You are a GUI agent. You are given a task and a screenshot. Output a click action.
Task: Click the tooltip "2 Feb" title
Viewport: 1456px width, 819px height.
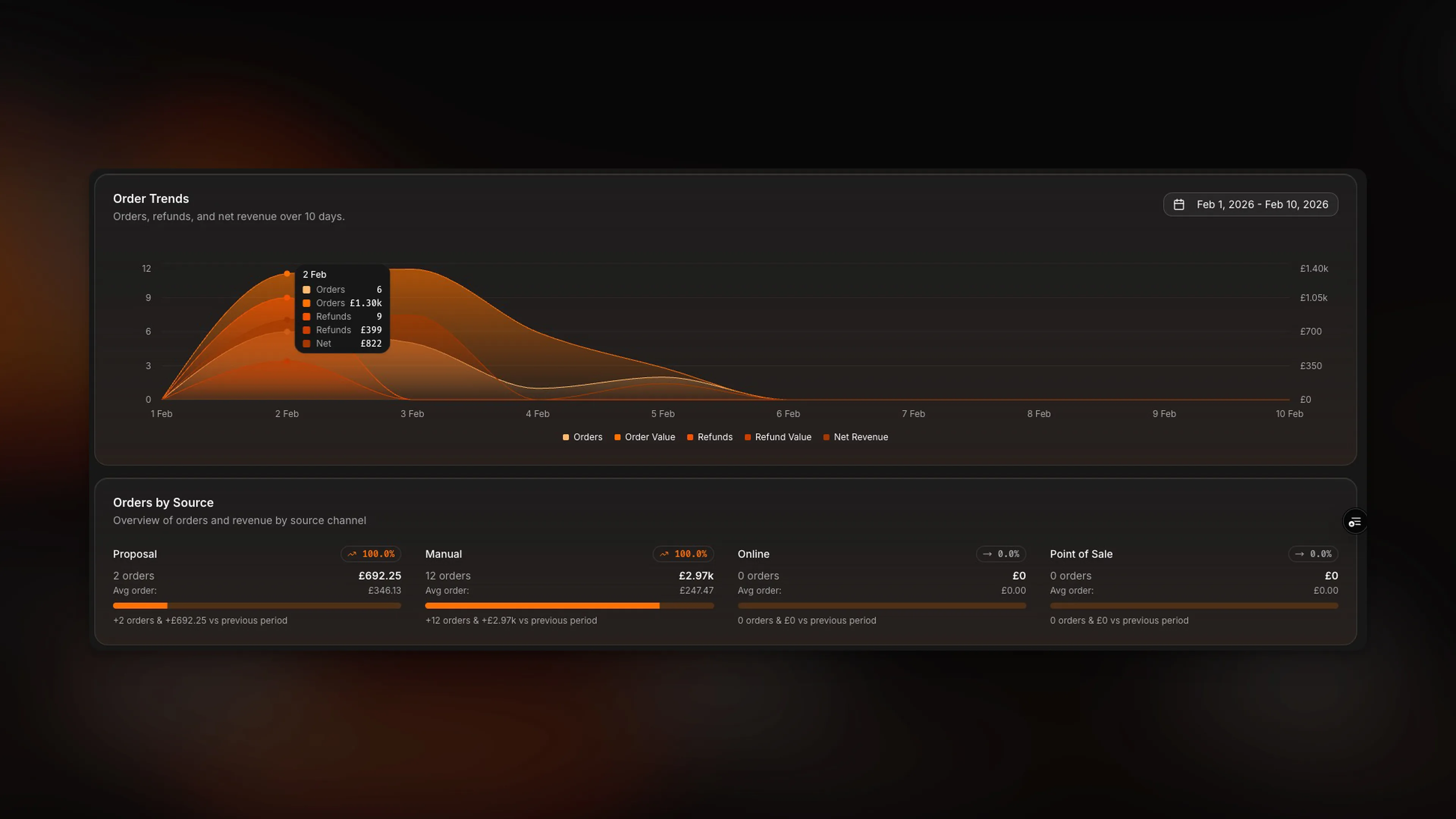coord(314,275)
